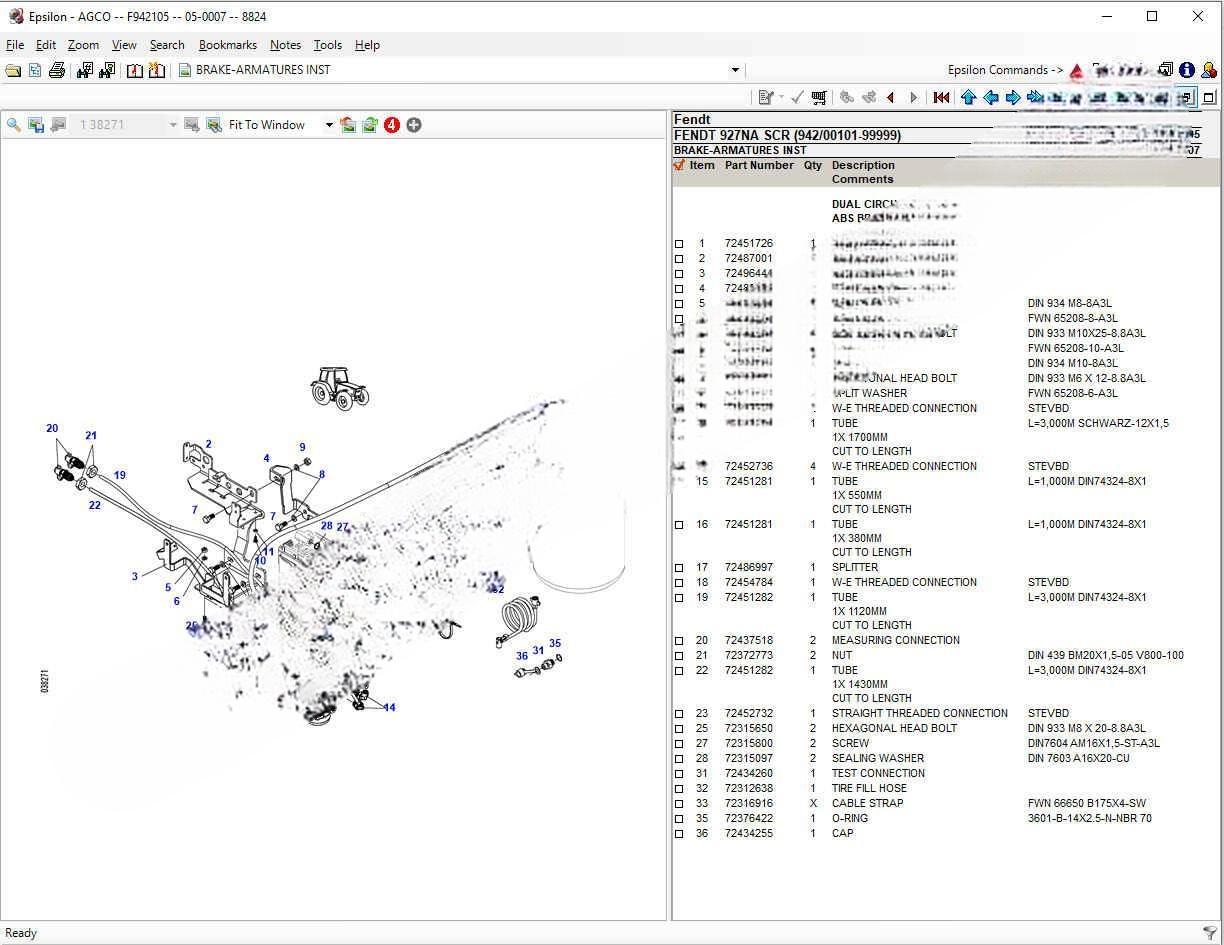Click the blue left arrow navigation icon
This screenshot has height=945, width=1224.
990,97
